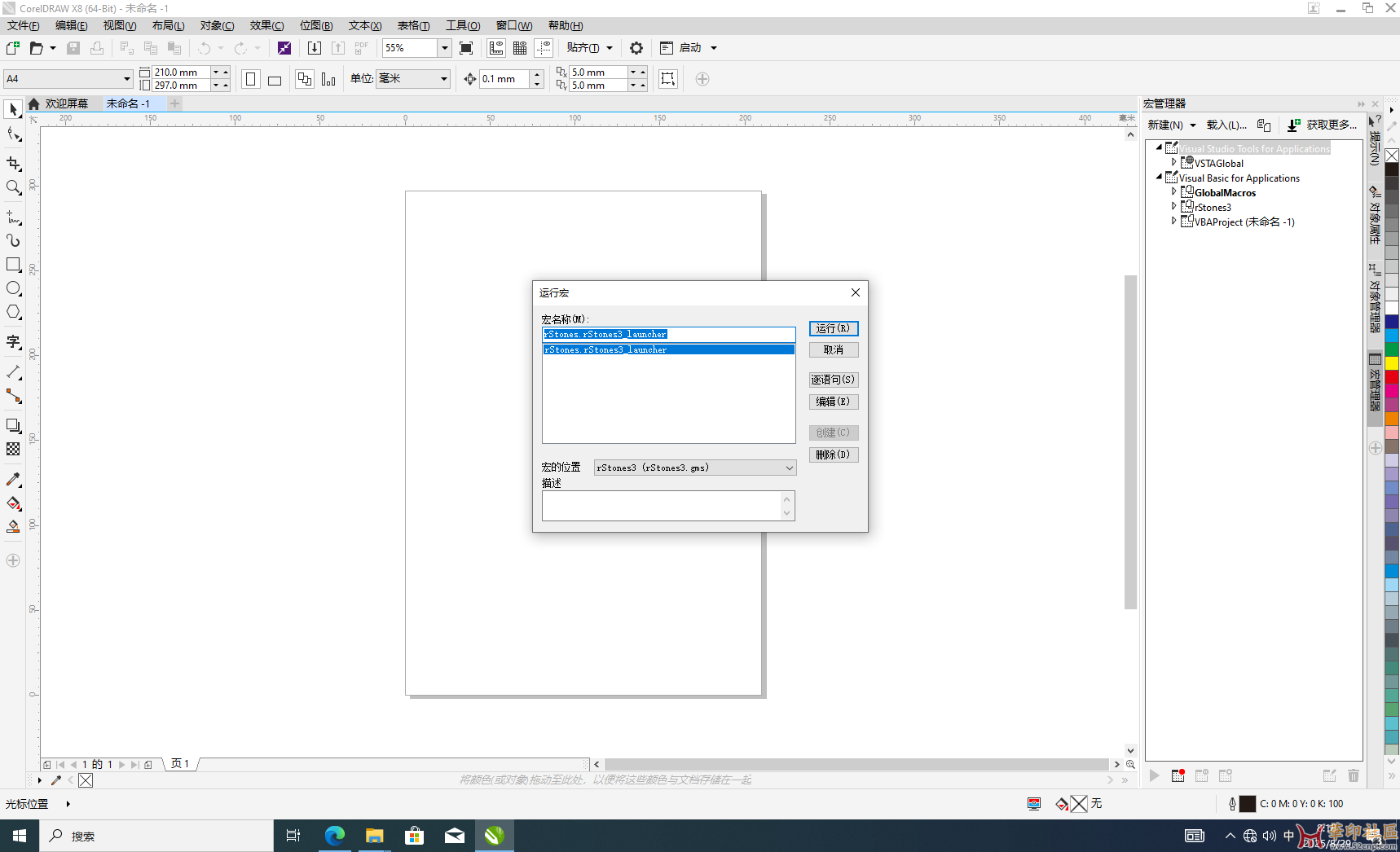Open File Explorer from taskbar
Viewport: 1400px width, 852px height.
pos(375,836)
